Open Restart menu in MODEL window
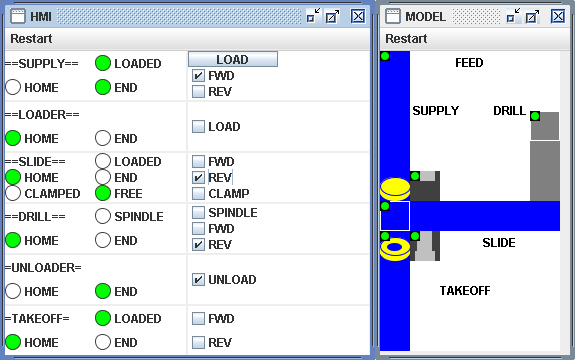This screenshot has height=360, width=575. pos(406,38)
